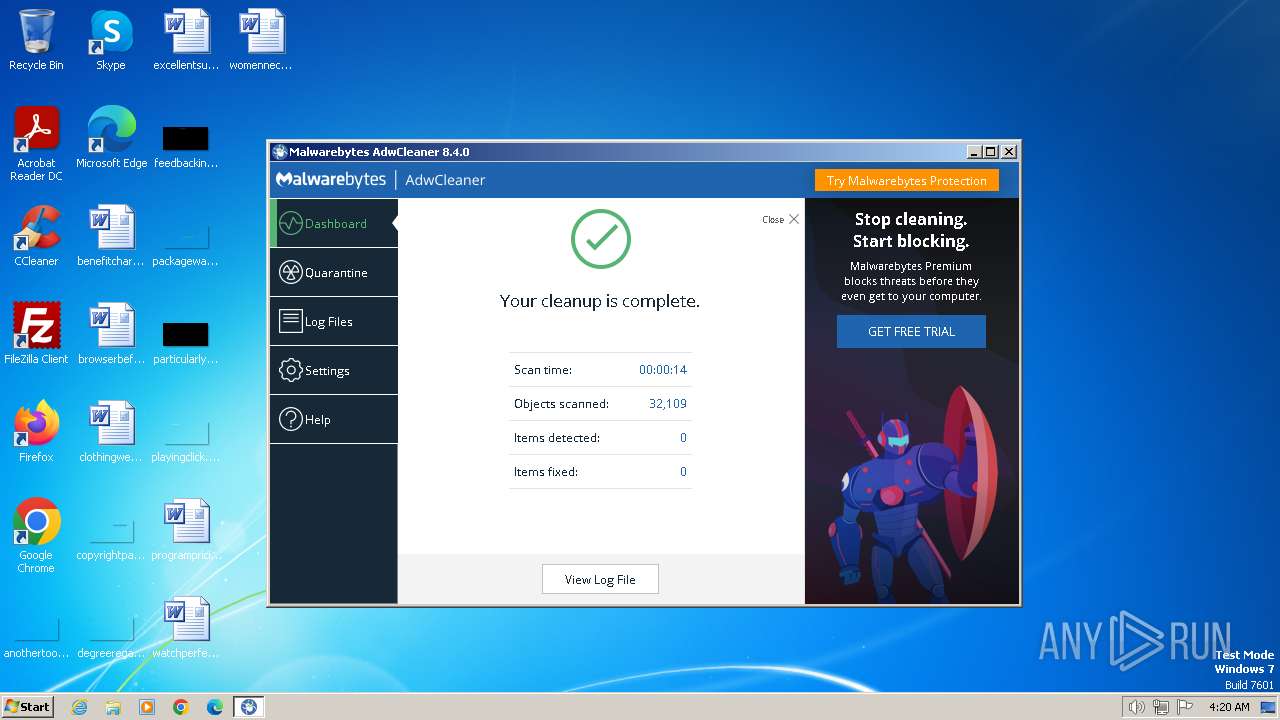Click the Items fixed count

click(683, 472)
